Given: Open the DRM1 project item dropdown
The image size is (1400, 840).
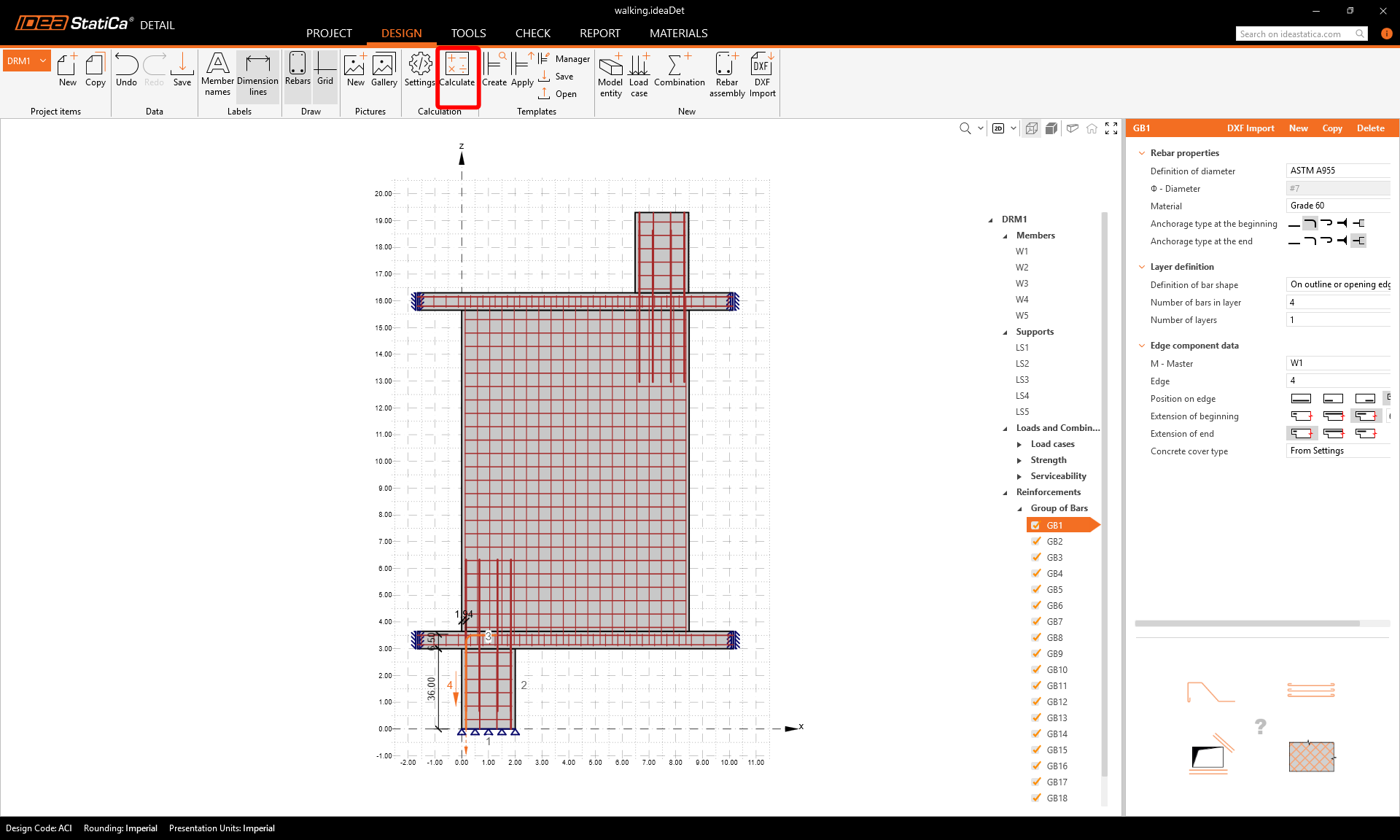Looking at the screenshot, I should (43, 61).
